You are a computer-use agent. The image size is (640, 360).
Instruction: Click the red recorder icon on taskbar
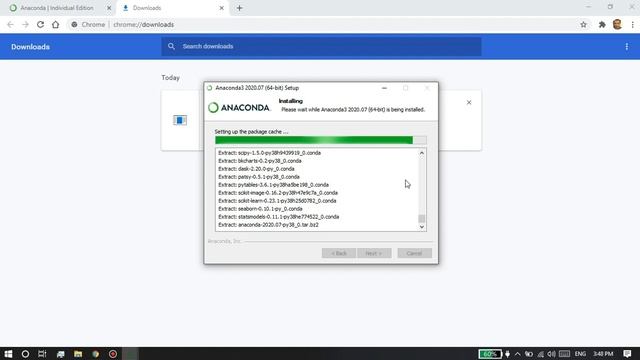113,354
